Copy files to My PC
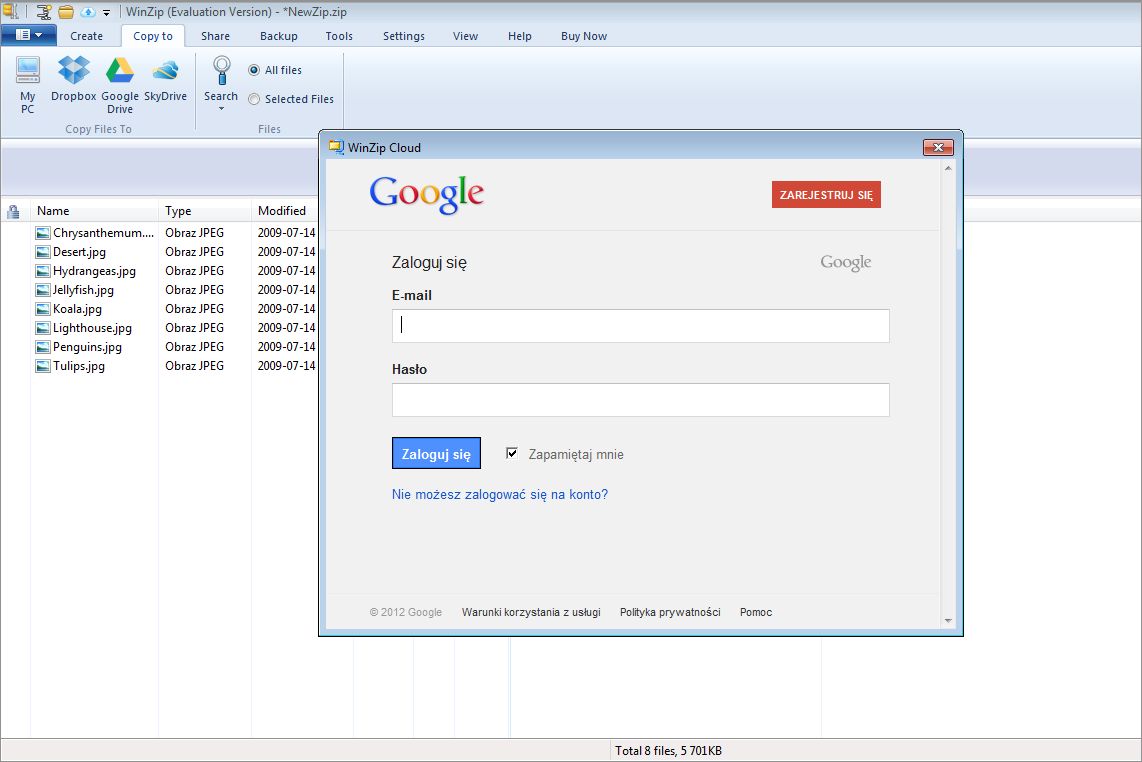 28,85
